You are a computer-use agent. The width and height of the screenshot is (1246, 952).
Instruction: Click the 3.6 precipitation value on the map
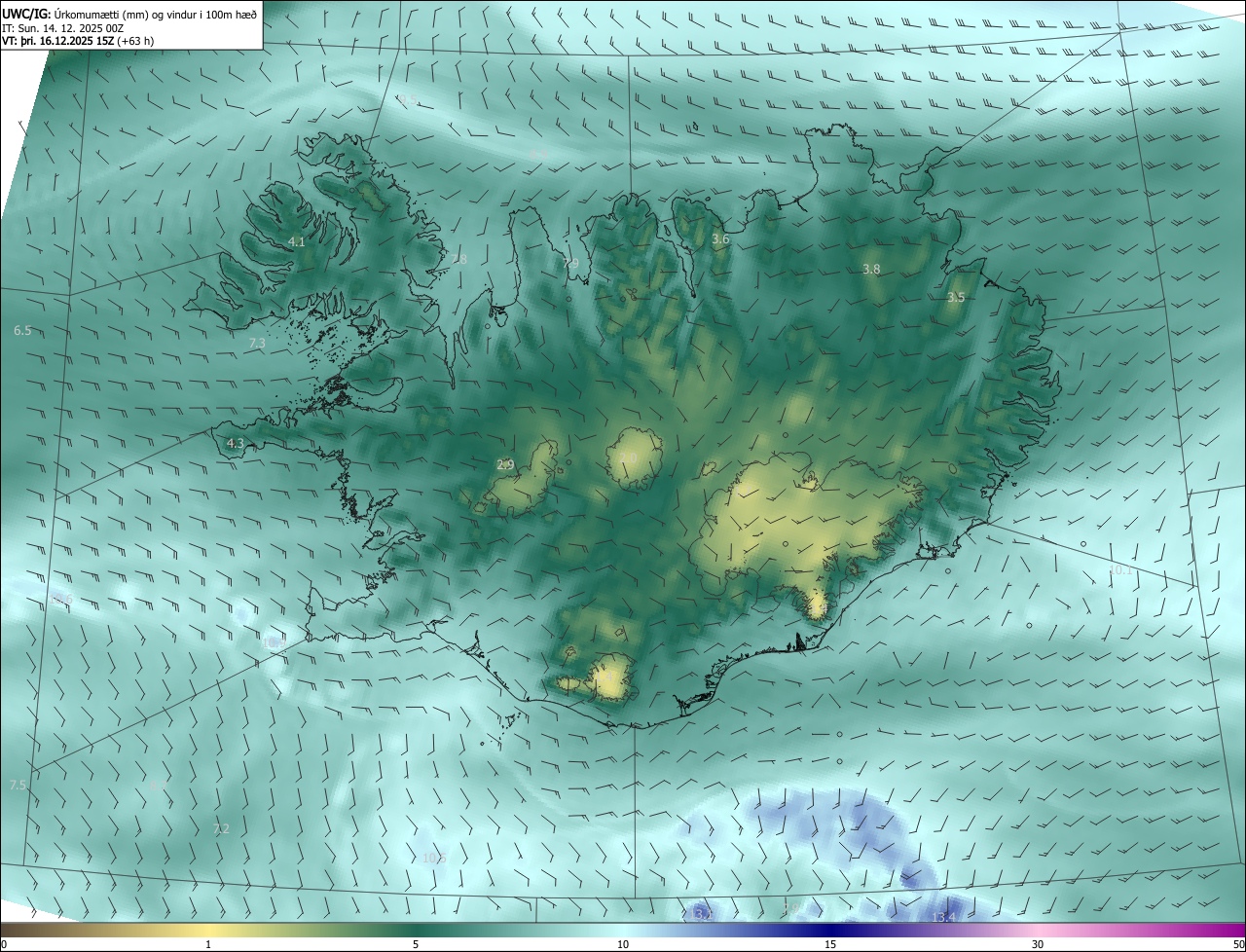(720, 238)
